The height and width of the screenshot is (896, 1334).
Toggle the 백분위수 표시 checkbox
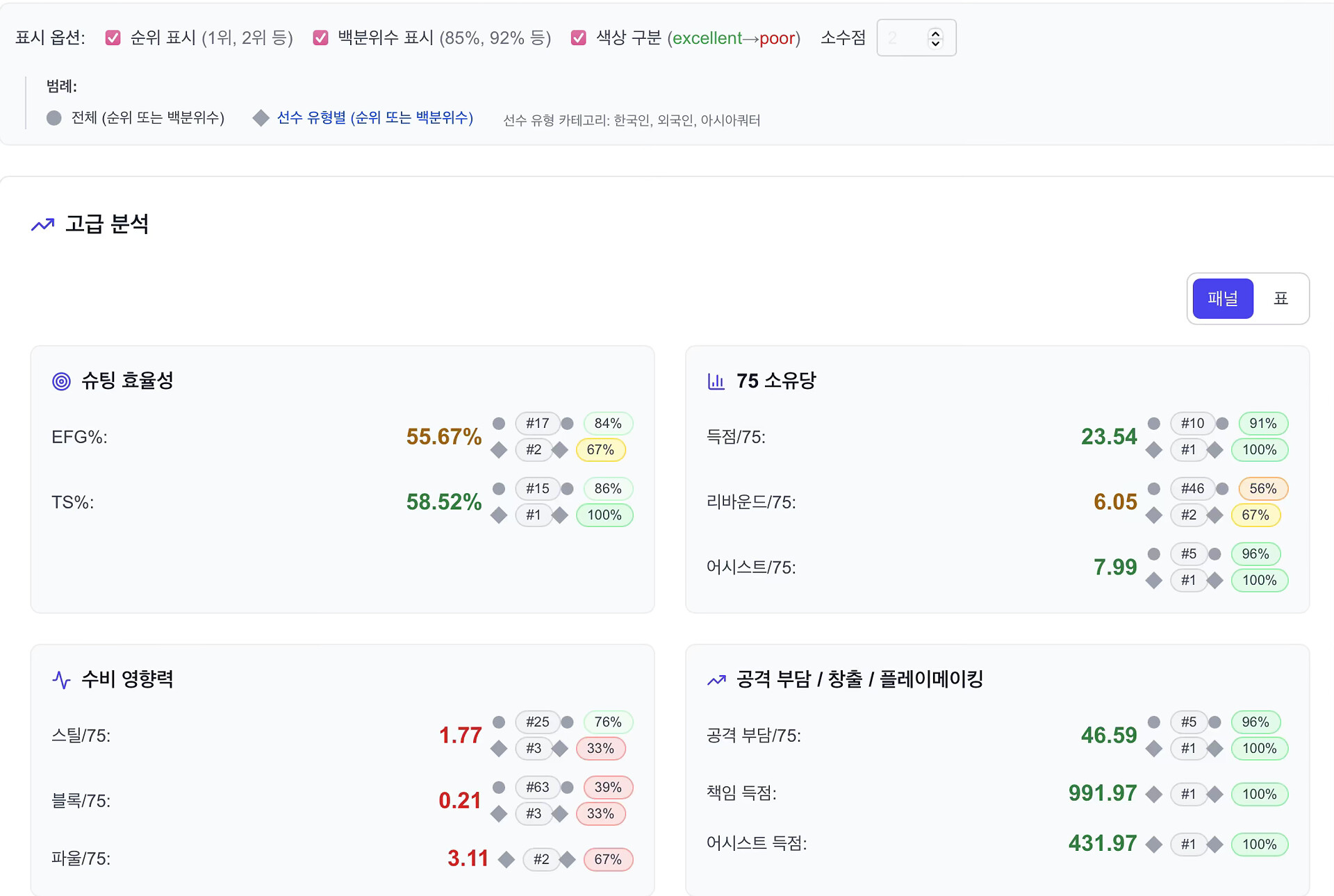[320, 38]
